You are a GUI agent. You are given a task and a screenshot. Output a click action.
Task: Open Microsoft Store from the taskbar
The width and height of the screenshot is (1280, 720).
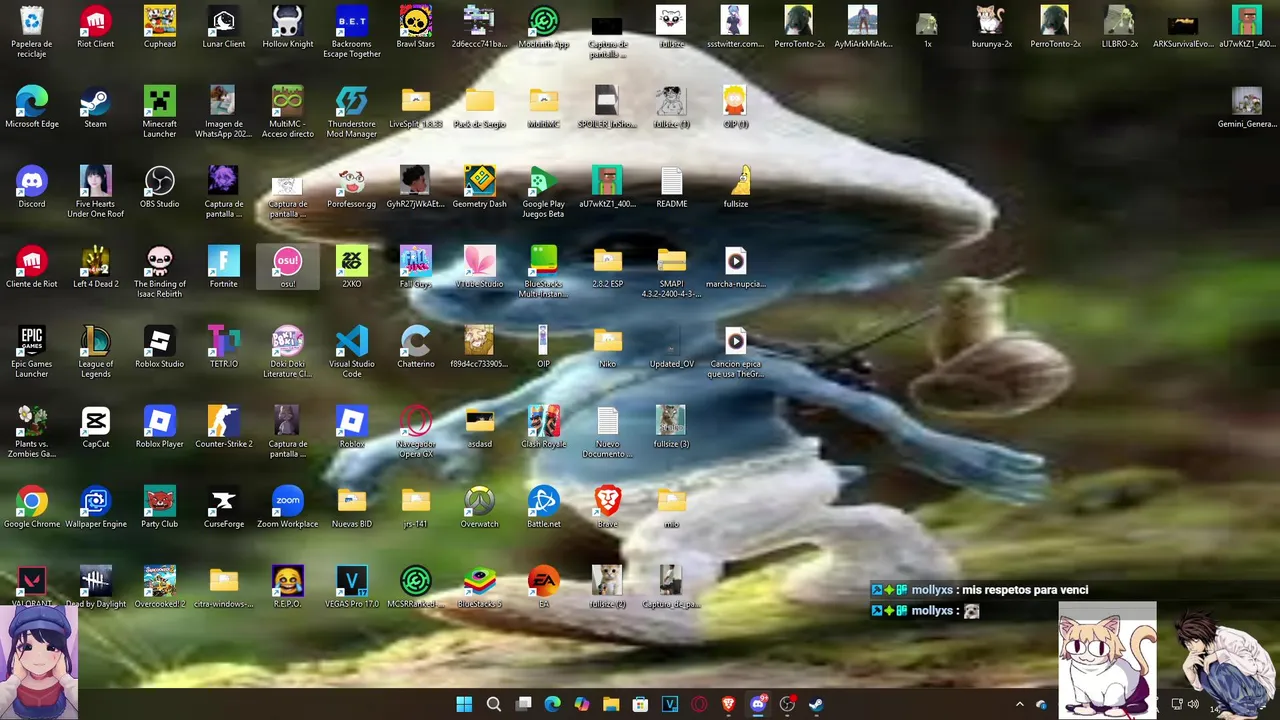pyautogui.click(x=640, y=704)
